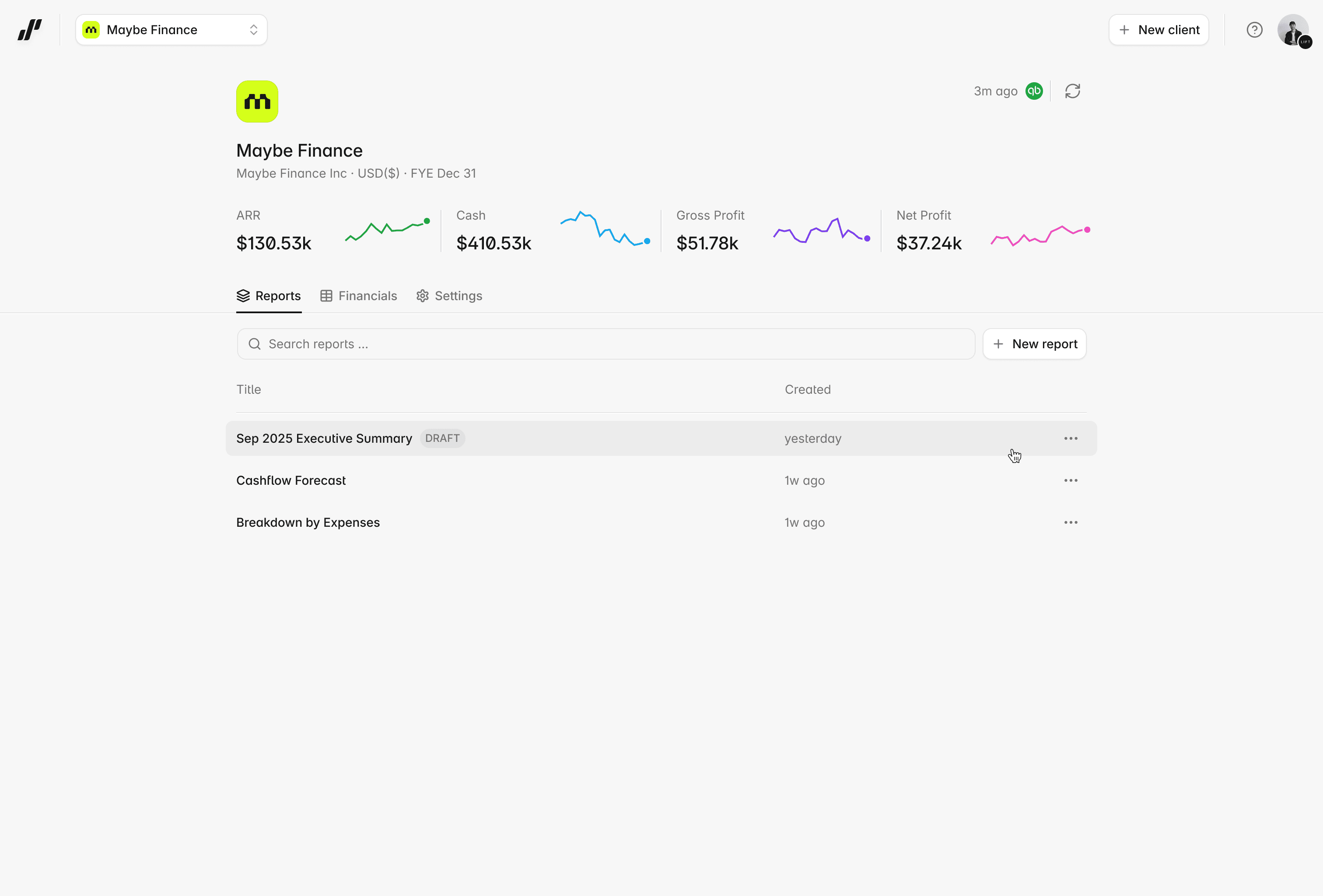Click the New report button
Image resolution: width=1323 pixels, height=896 pixels.
click(x=1034, y=344)
